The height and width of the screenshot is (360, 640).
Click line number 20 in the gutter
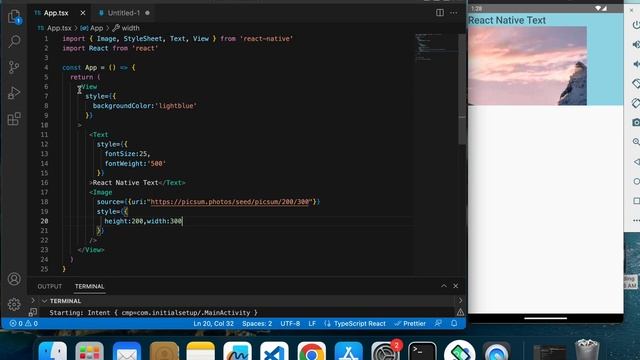tap(44, 221)
